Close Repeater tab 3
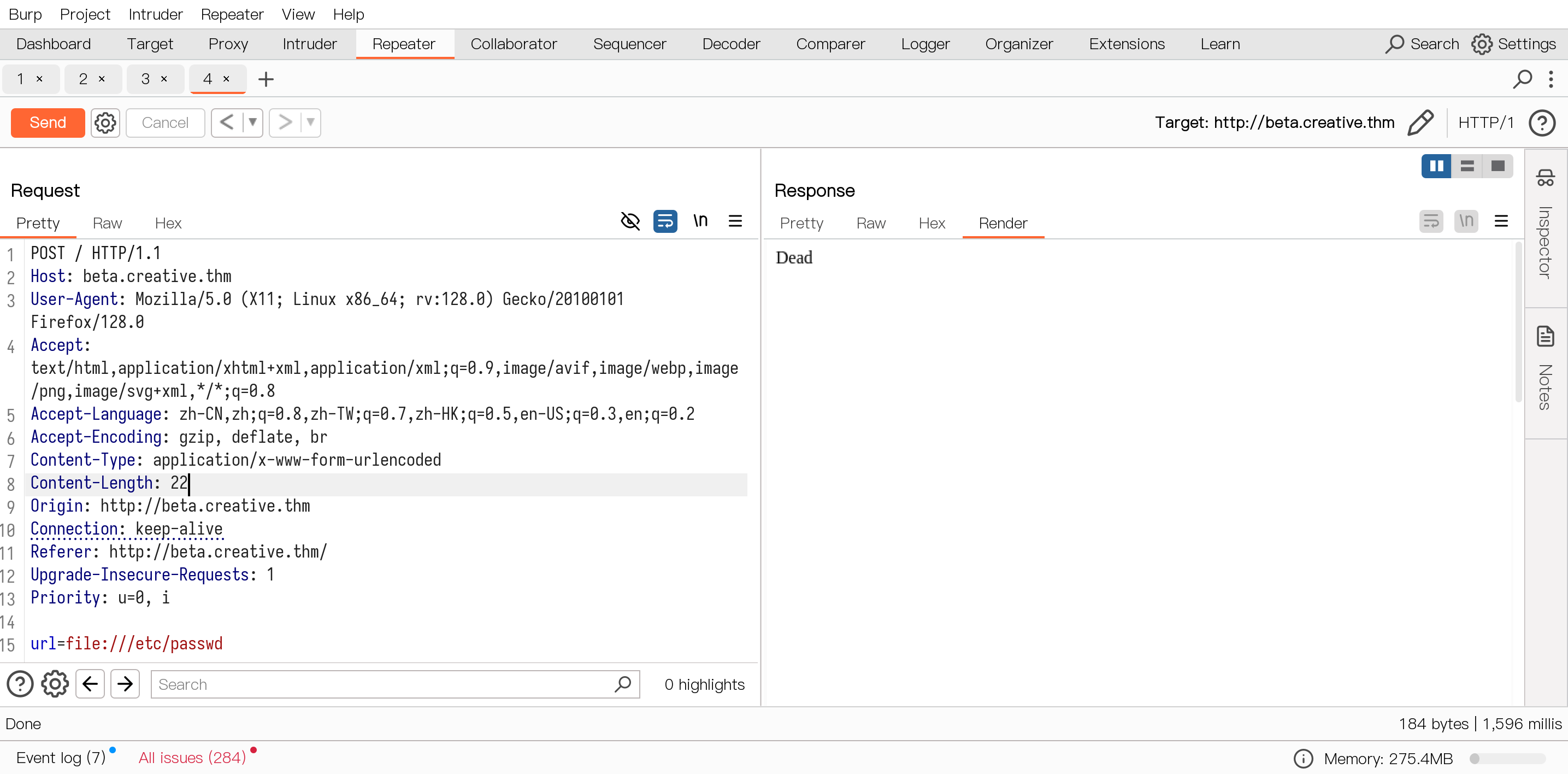Image resolution: width=1568 pixels, height=774 pixels. tap(164, 79)
